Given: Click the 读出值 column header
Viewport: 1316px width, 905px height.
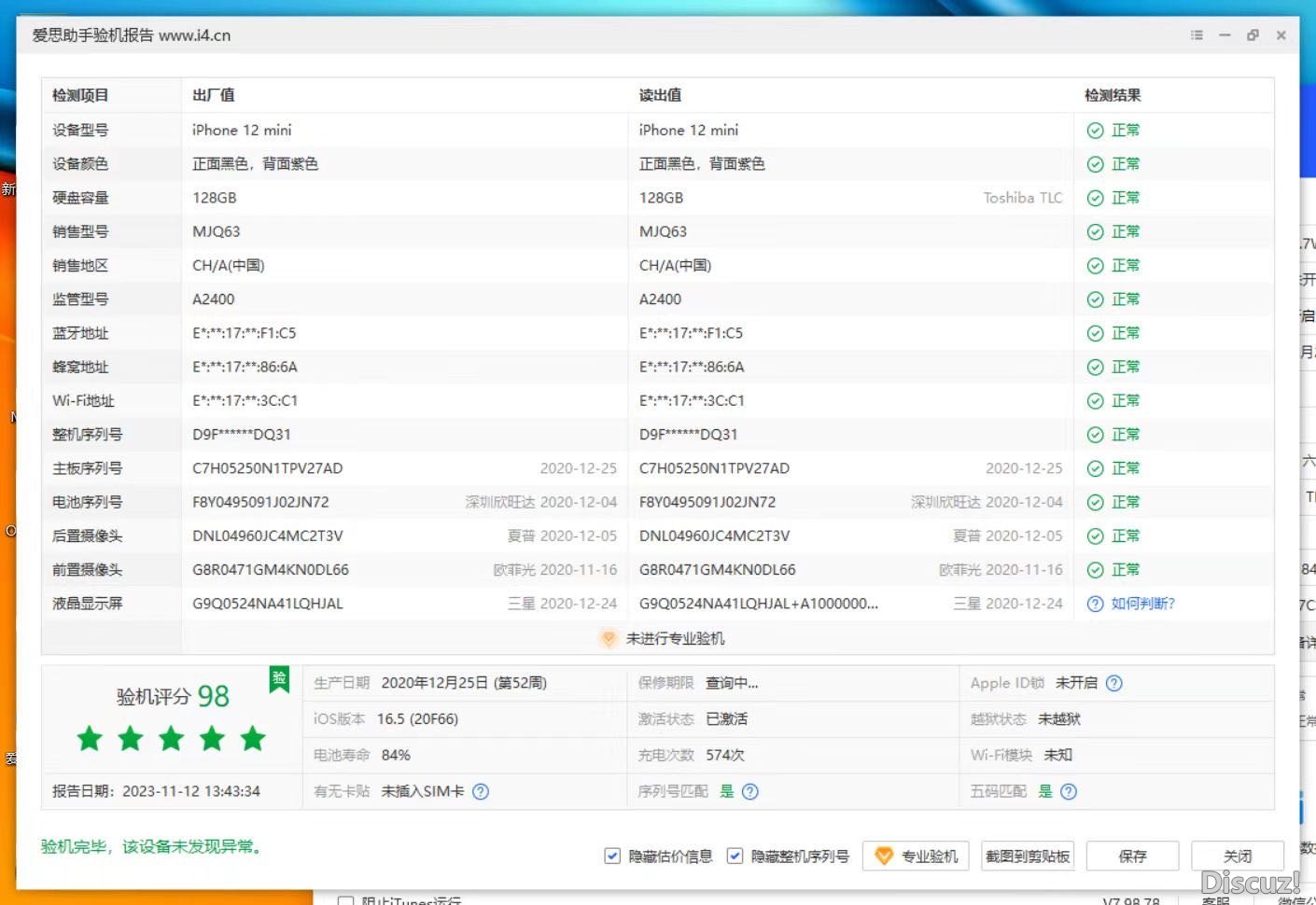Looking at the screenshot, I should coord(660,95).
